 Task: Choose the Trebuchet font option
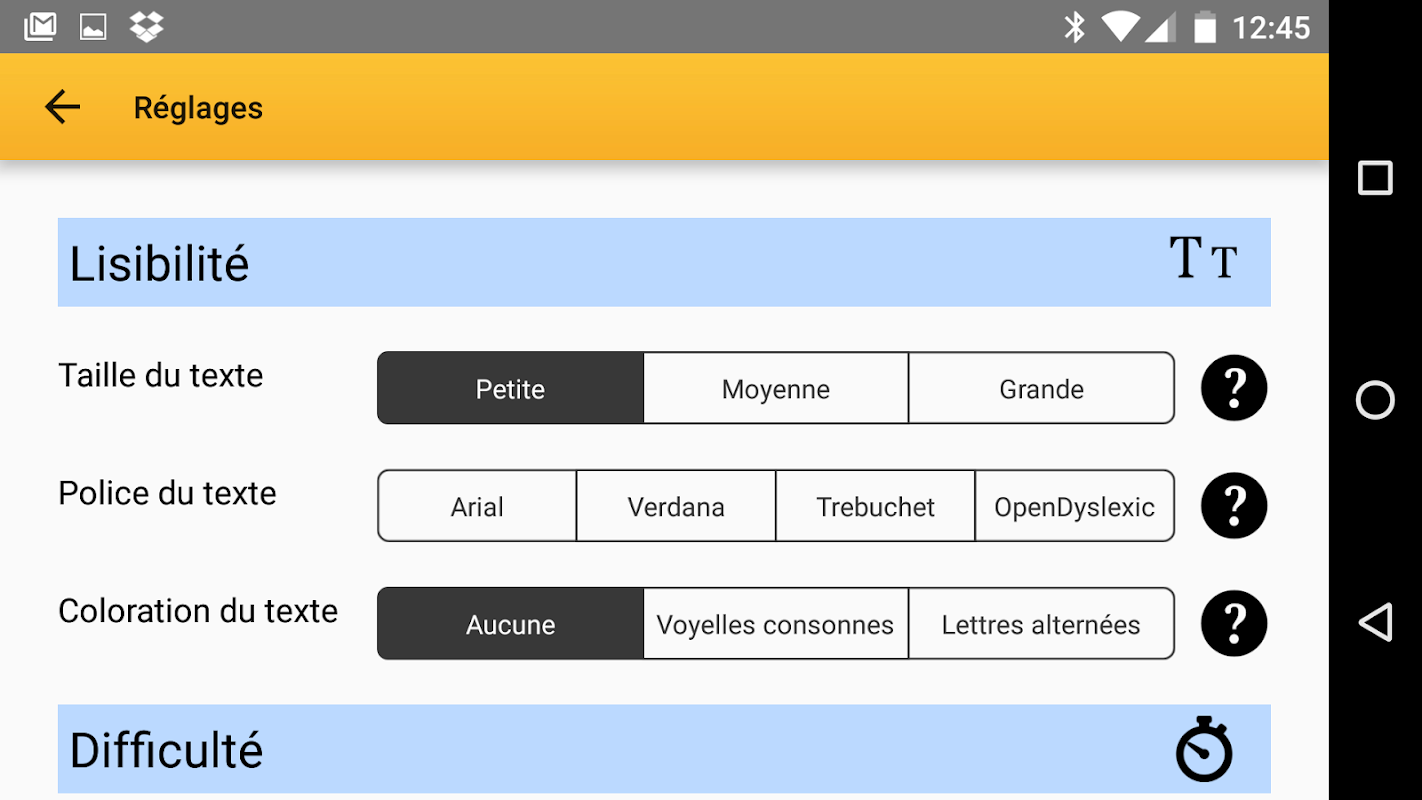point(875,506)
